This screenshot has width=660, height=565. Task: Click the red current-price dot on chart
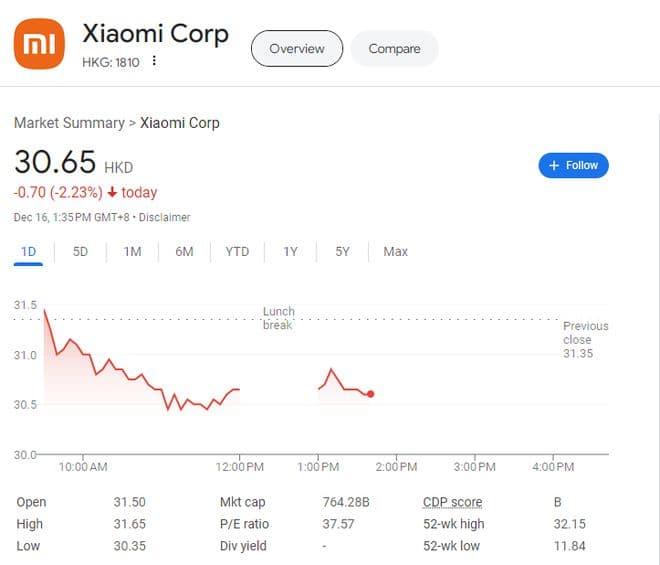point(371,394)
